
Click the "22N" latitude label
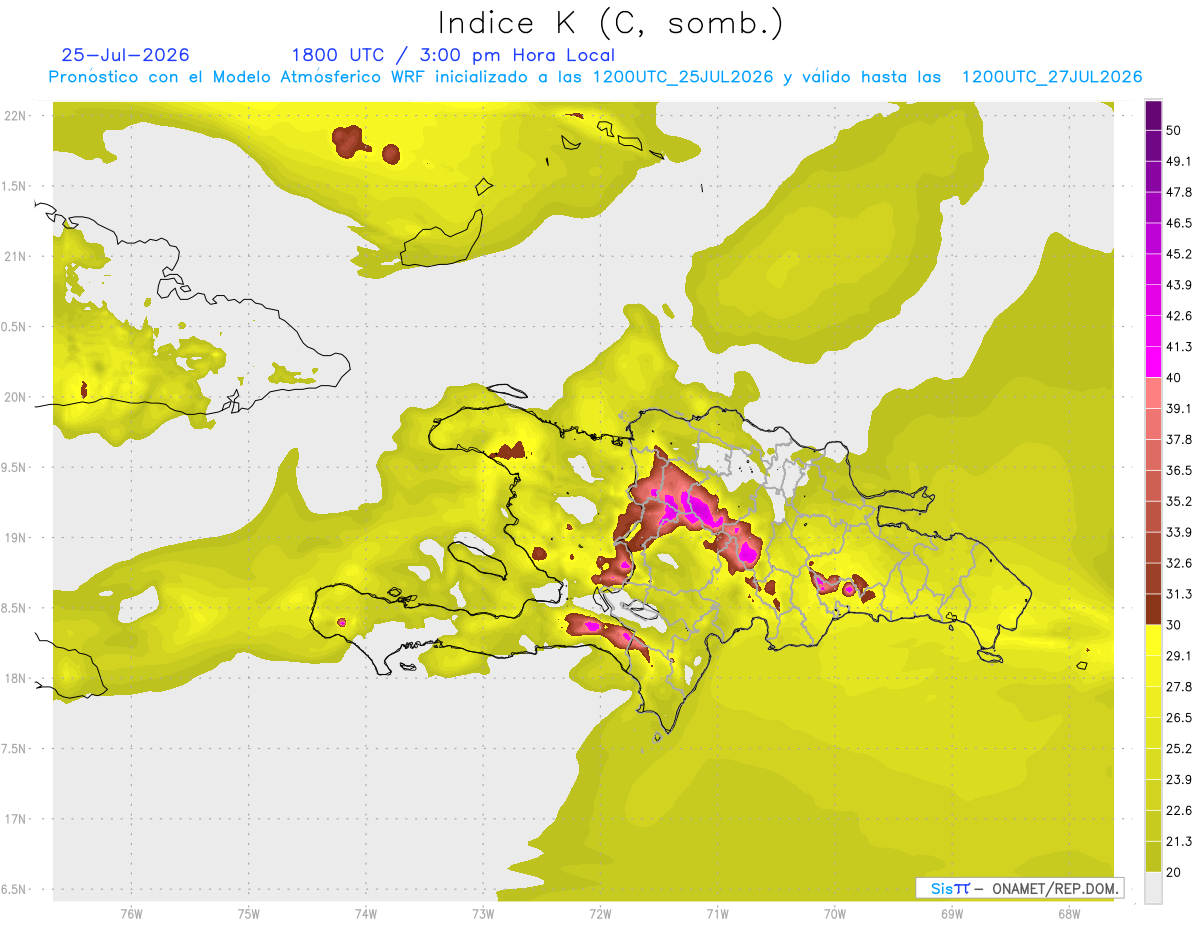[x=15, y=116]
